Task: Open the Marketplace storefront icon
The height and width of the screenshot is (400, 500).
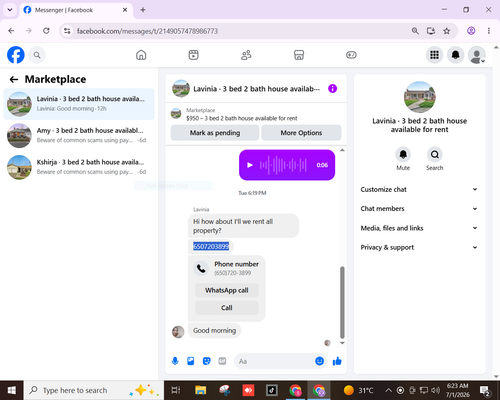Action: [299, 55]
